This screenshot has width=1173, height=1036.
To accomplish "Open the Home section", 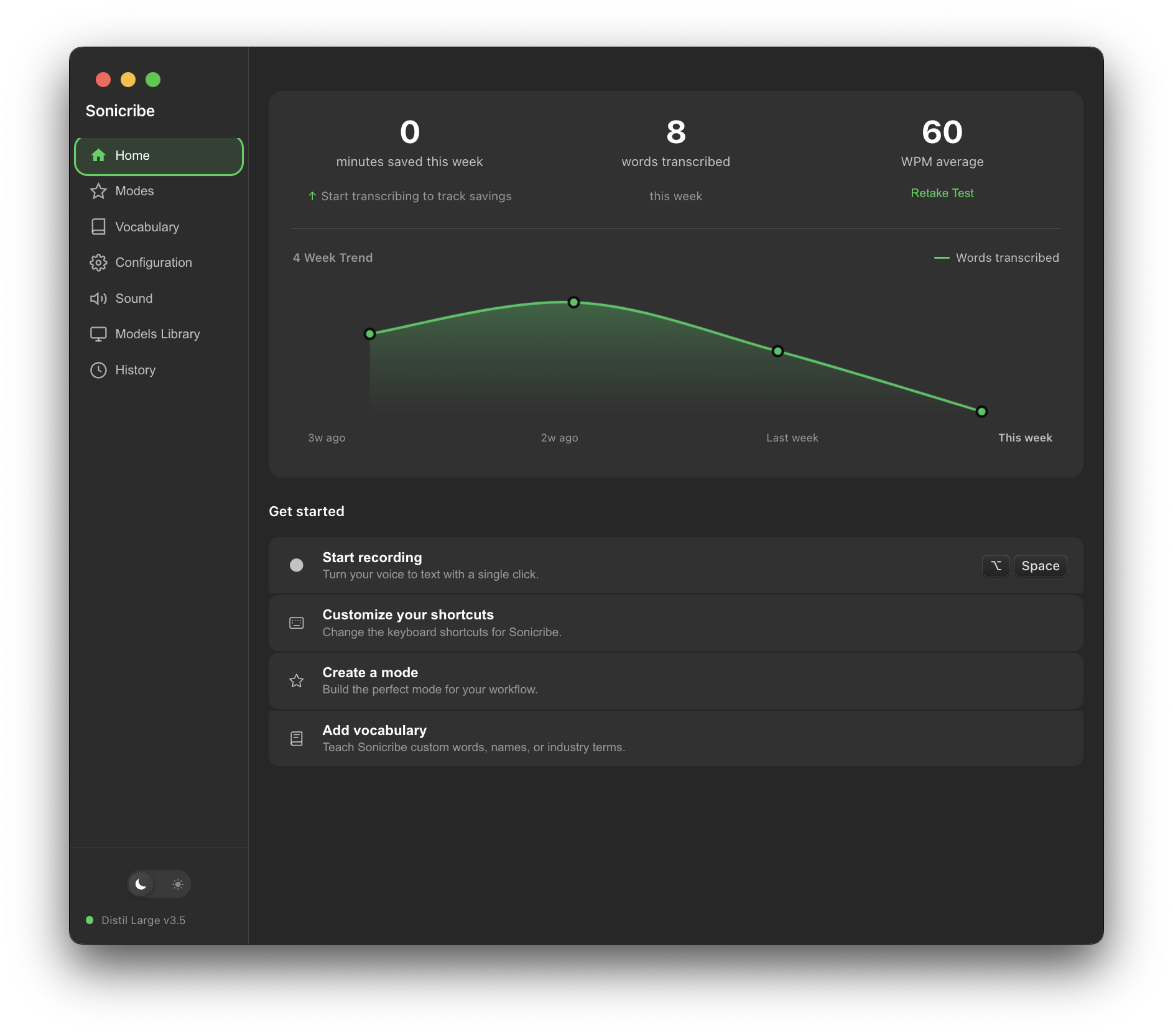I will (159, 155).
